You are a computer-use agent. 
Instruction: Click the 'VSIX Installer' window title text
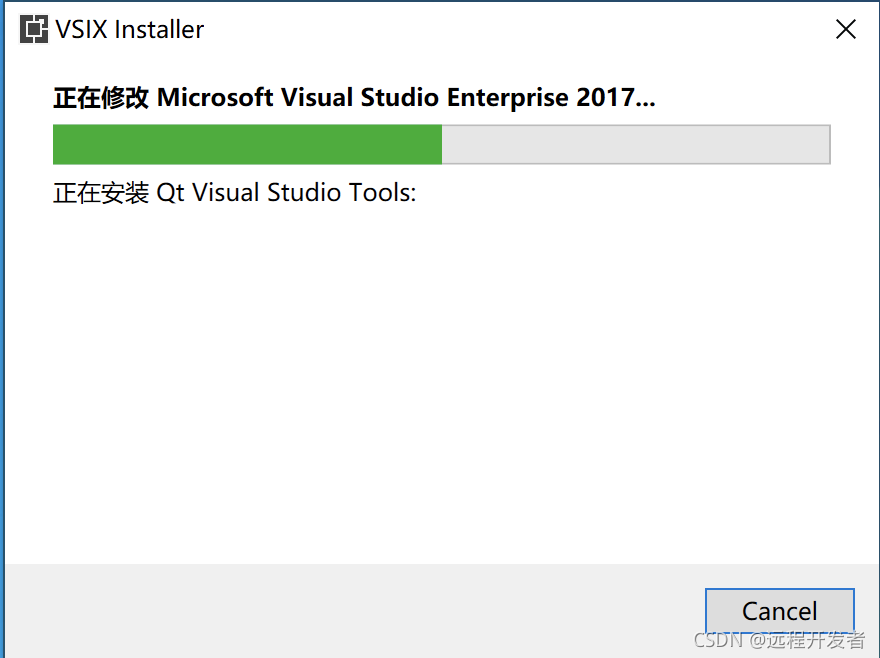(x=130, y=29)
